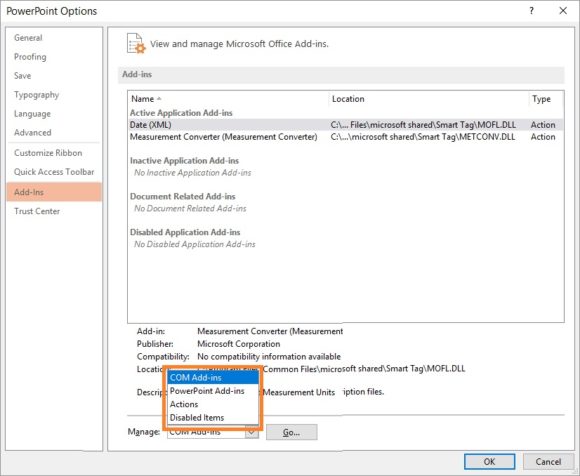Viewport: 580px width, 476px height.
Task: Open the Help question mark icon
Action: click(531, 11)
